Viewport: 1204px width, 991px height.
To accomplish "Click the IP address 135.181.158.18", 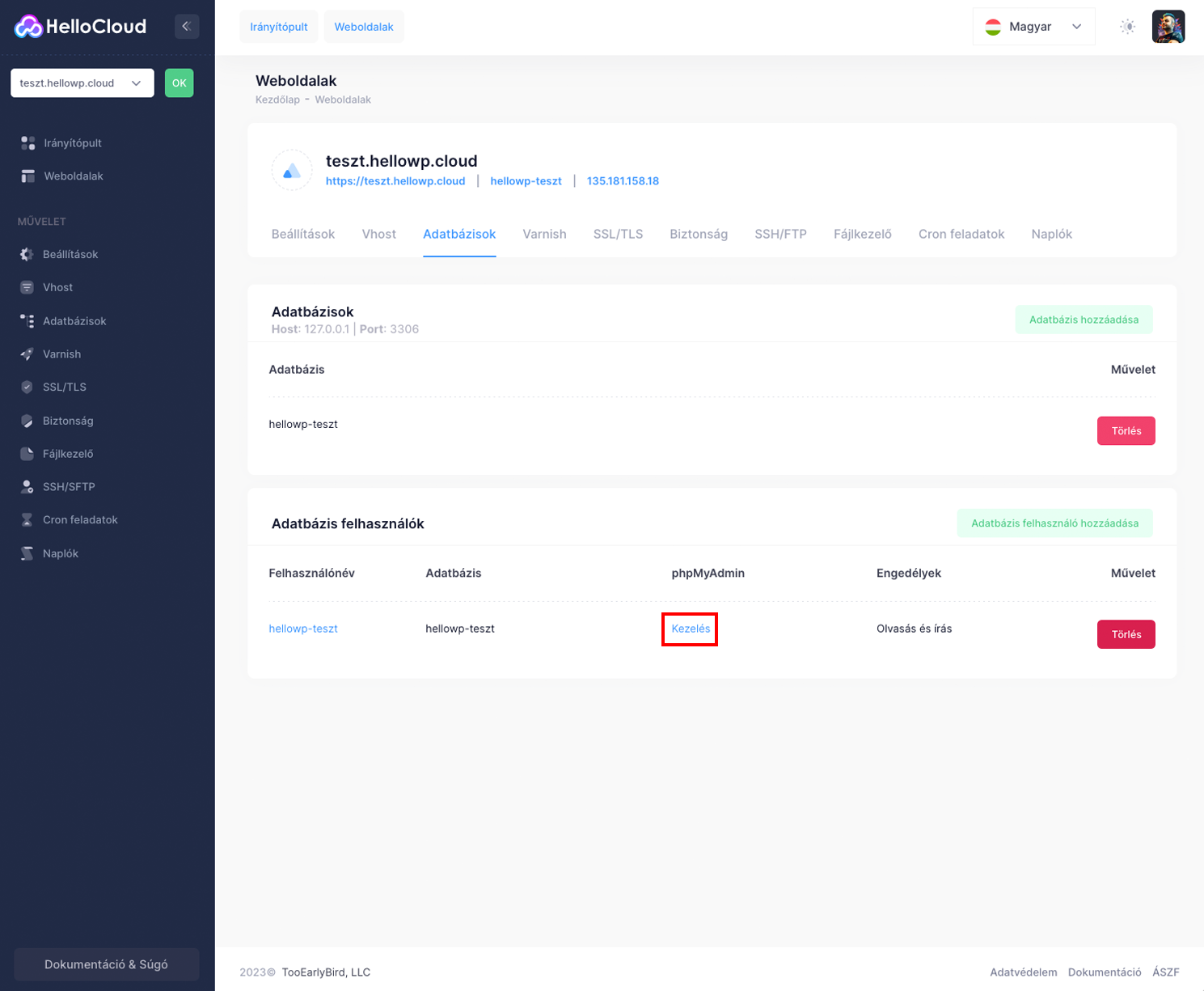I will click(x=623, y=181).
